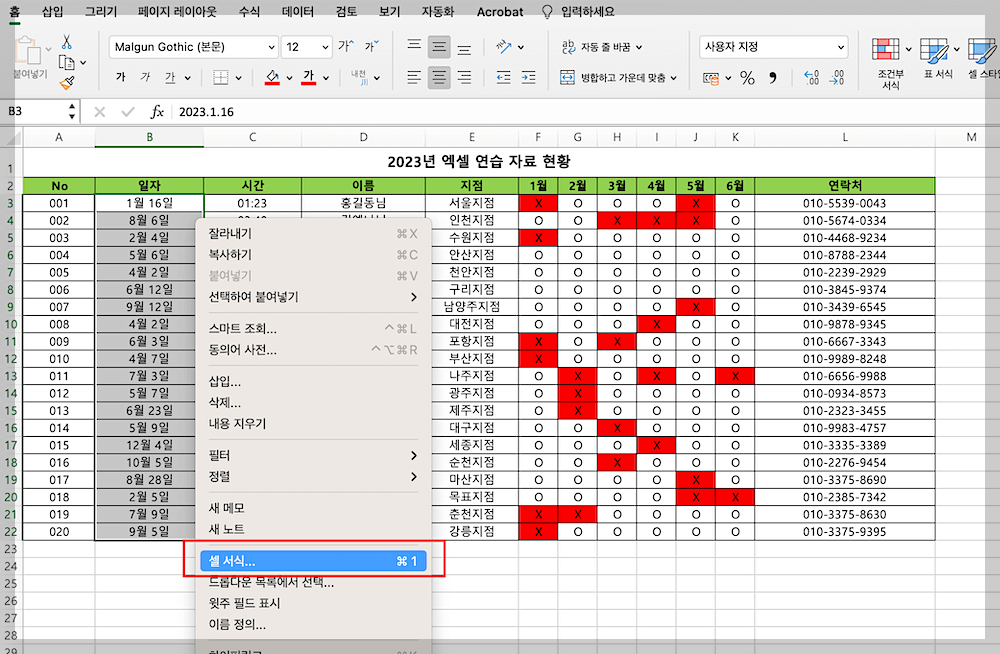Apply percent style number format

pos(748,77)
